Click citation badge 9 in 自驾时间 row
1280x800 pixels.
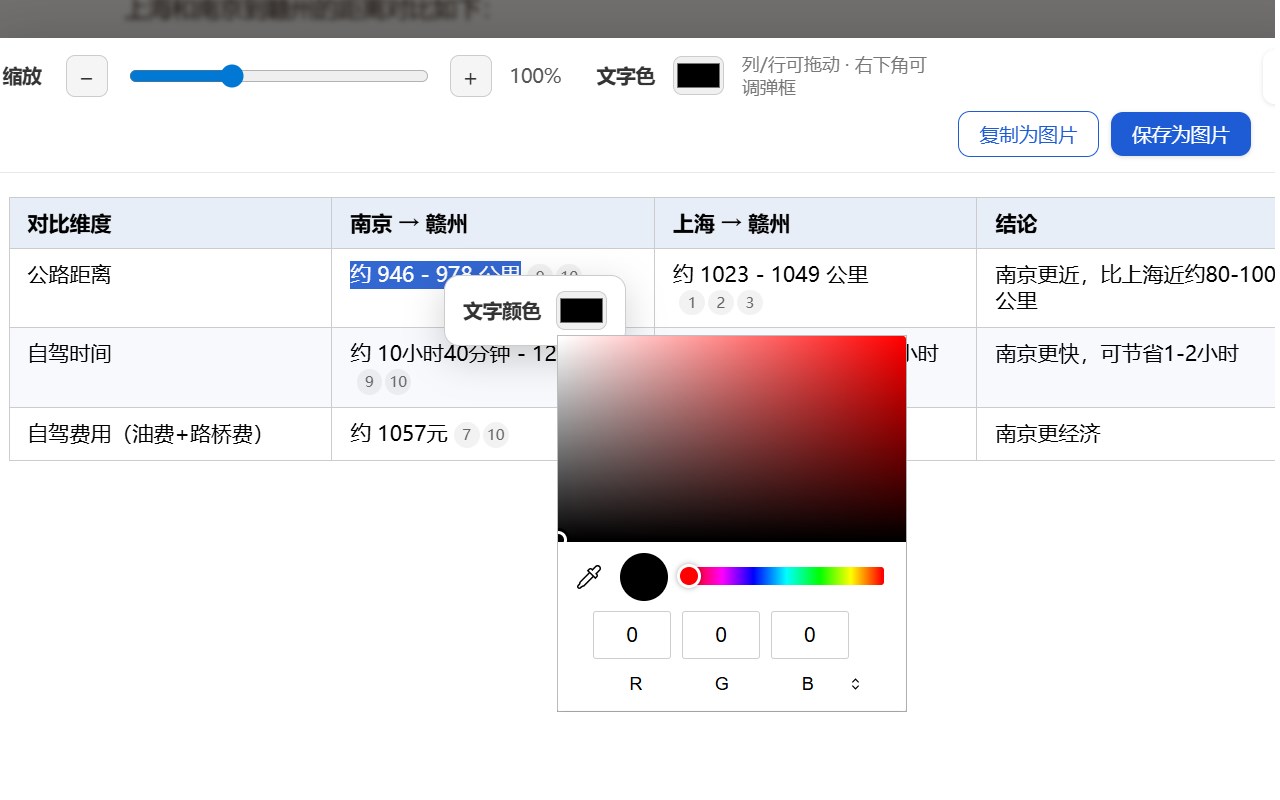pos(369,381)
